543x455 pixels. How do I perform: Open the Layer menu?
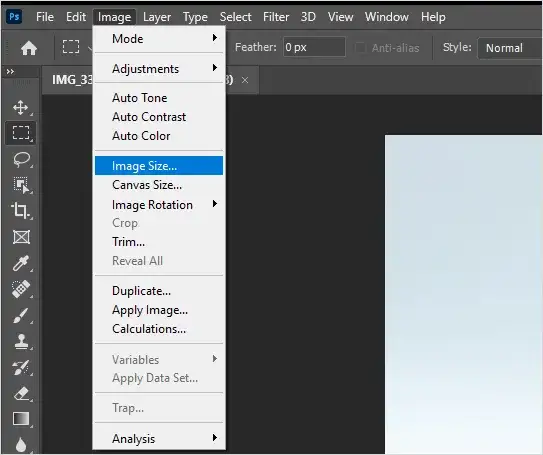(x=157, y=17)
